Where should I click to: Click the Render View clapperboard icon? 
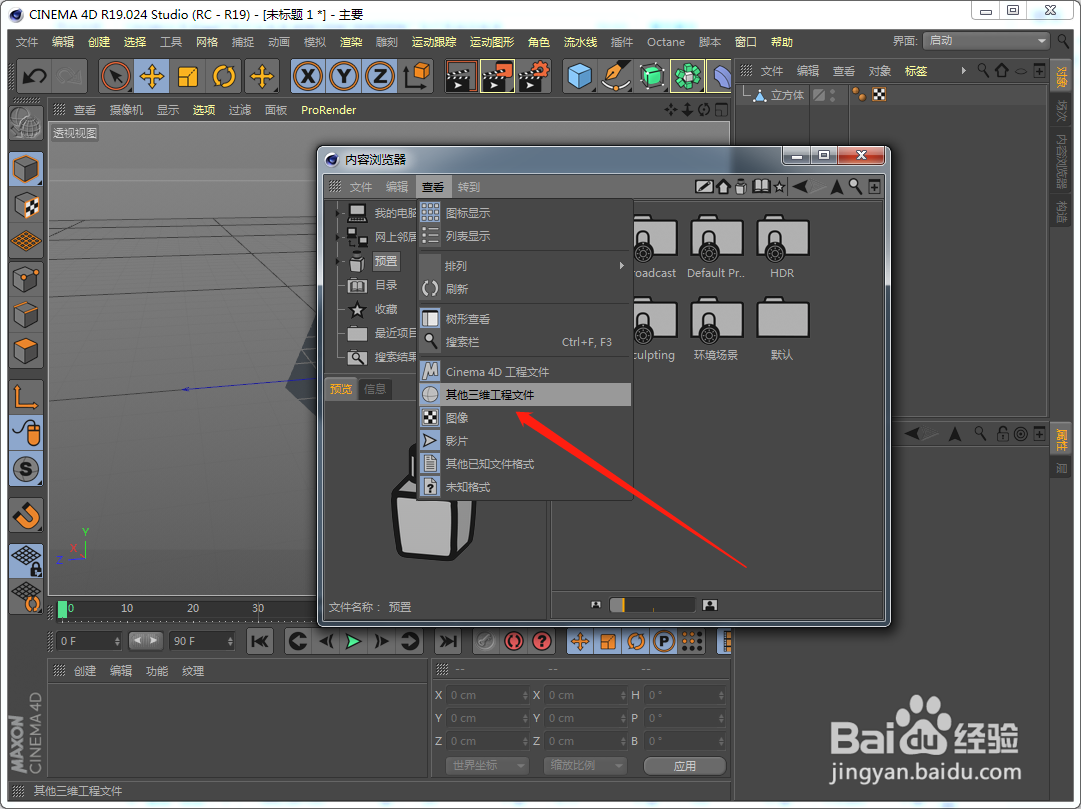(462, 76)
